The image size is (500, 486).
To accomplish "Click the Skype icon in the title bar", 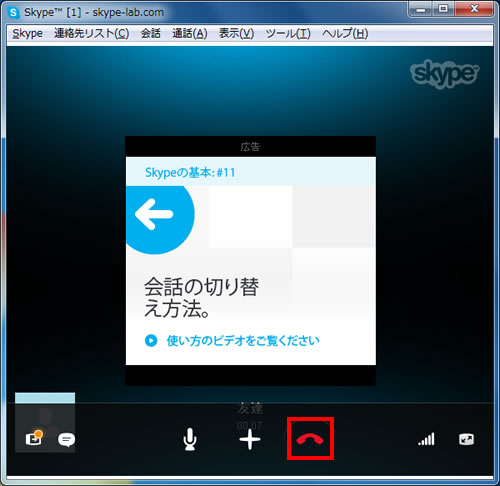I will (14, 13).
